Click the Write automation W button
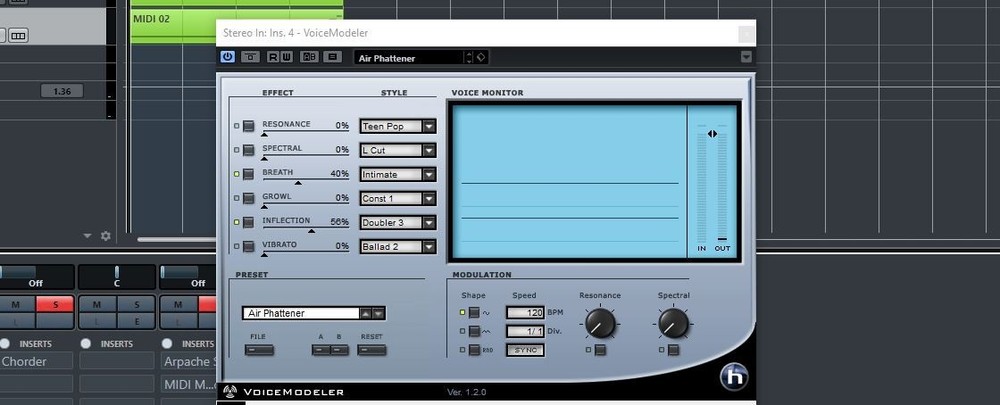The height and width of the screenshot is (405, 1000). coord(287,57)
